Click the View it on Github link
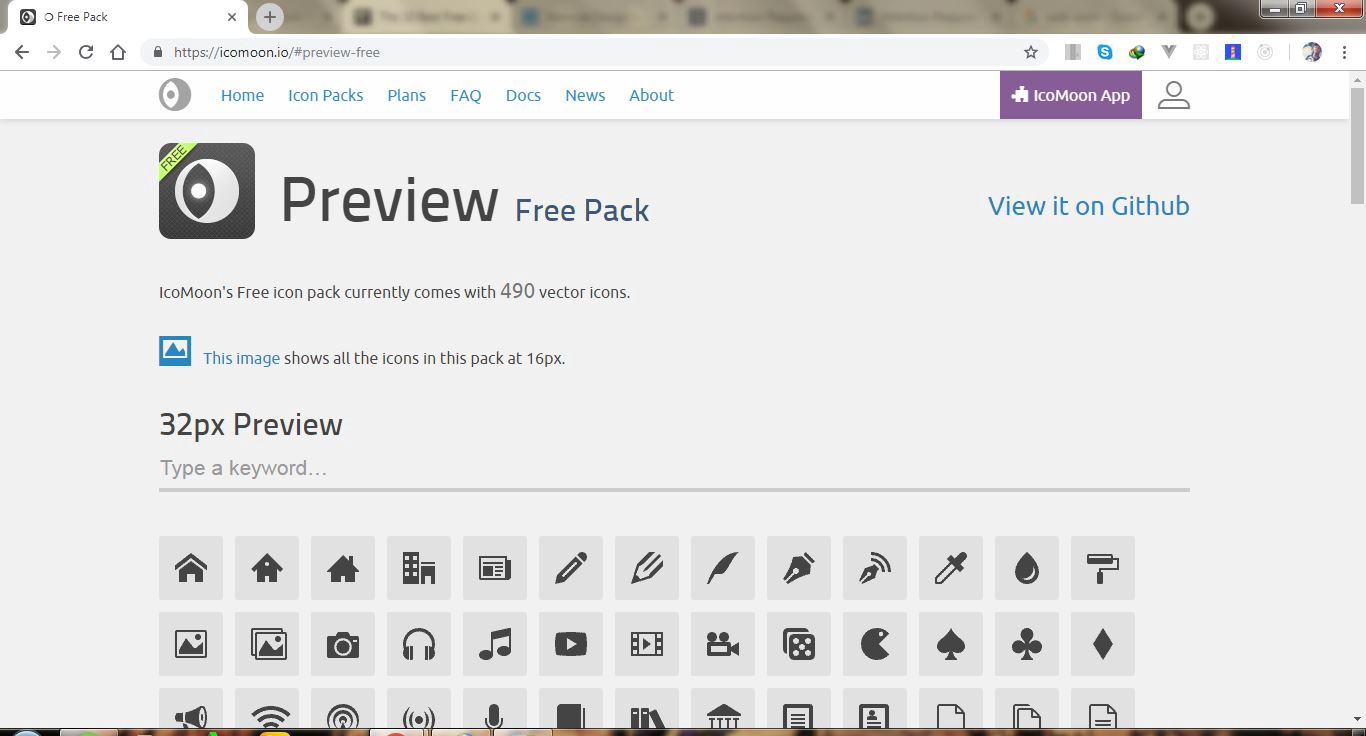 tap(1088, 206)
